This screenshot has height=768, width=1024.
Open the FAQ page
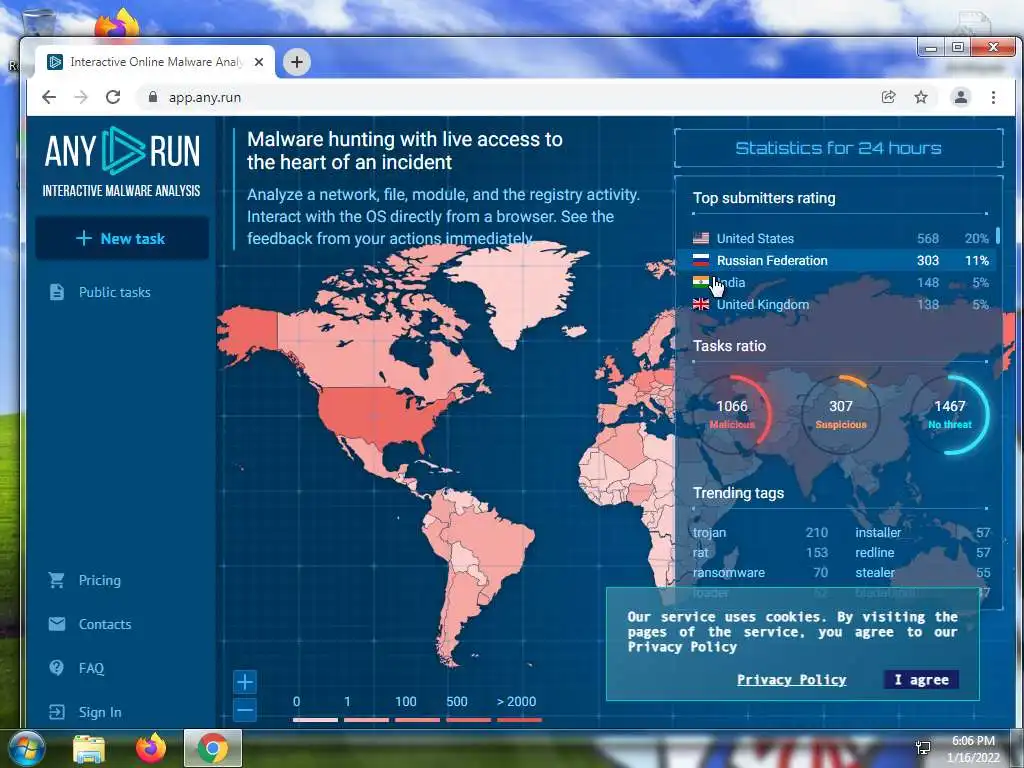(x=91, y=668)
